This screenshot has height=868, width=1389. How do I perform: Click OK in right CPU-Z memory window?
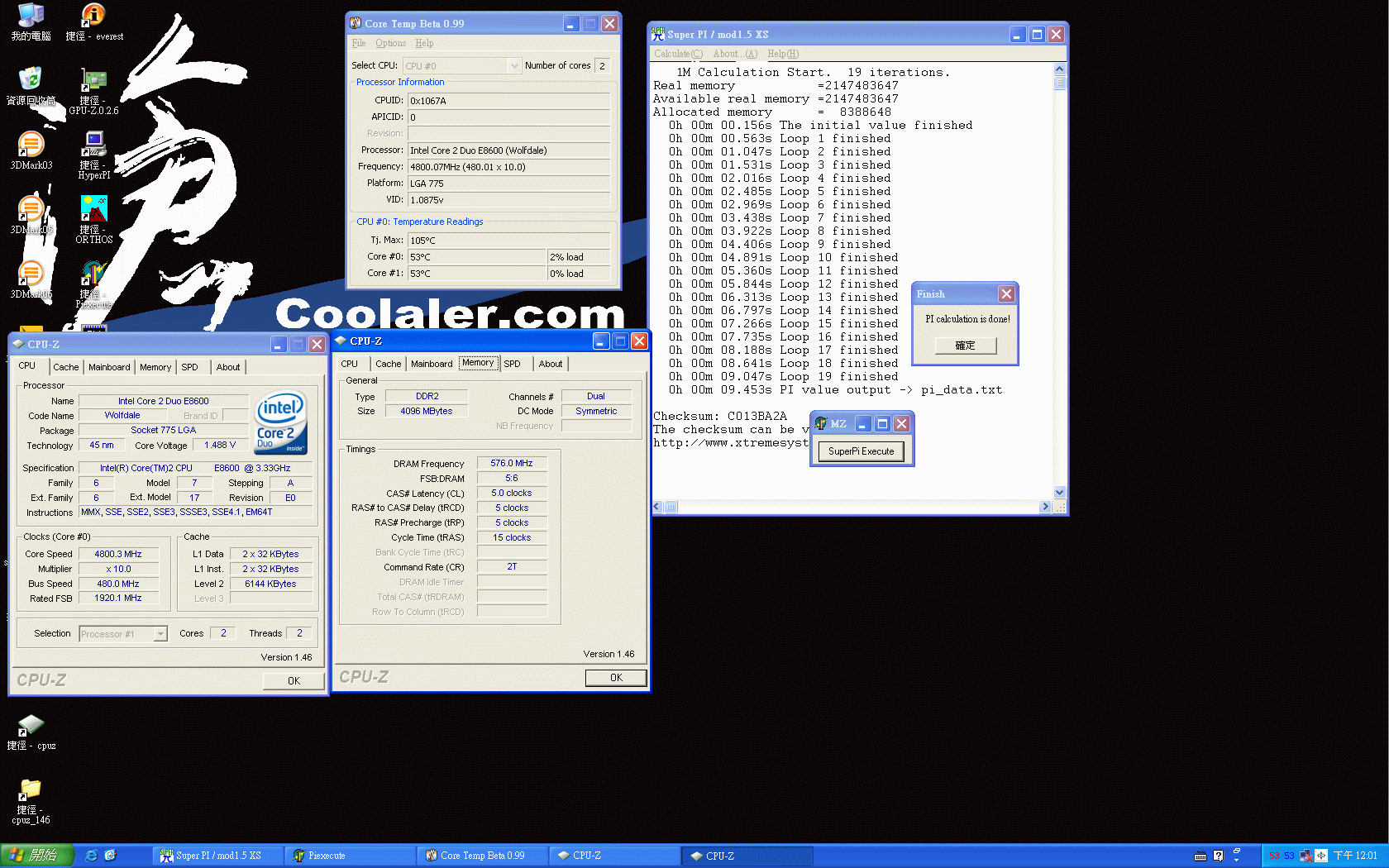click(616, 678)
